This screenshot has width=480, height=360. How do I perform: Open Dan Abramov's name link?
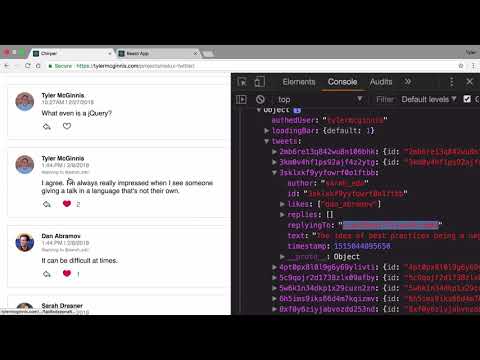tap(61, 236)
